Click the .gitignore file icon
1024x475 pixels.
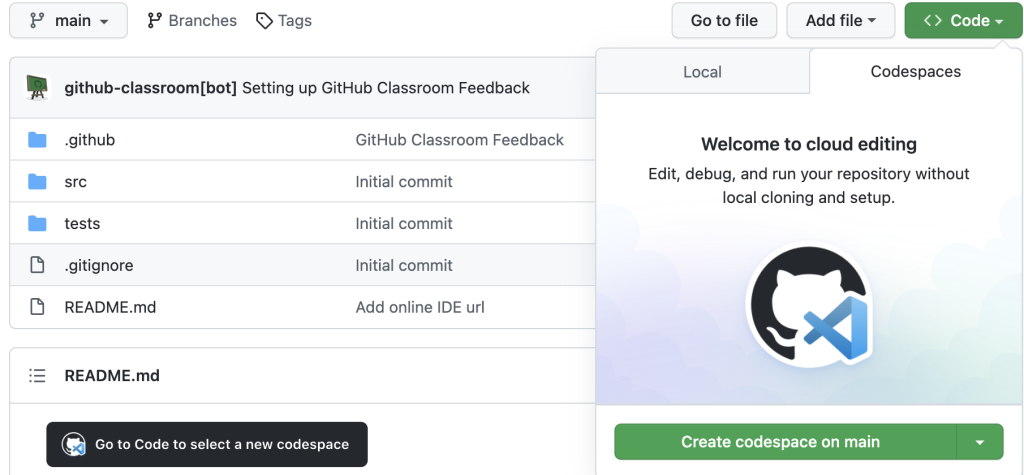(38, 266)
